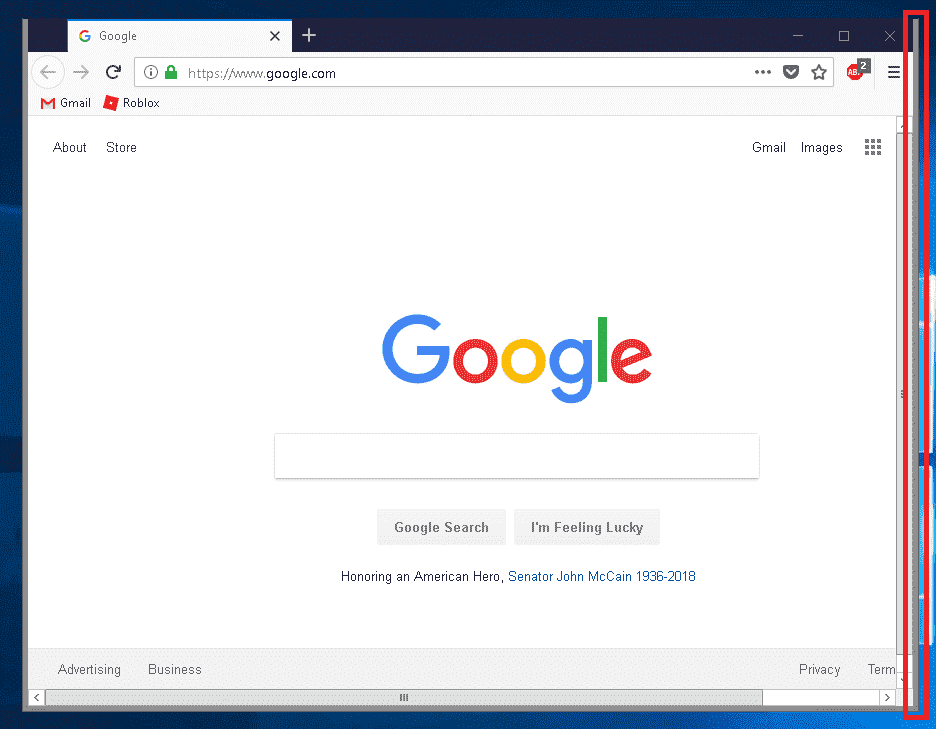Open the Adblock extension icon
The width and height of the screenshot is (936, 729).
[858, 70]
